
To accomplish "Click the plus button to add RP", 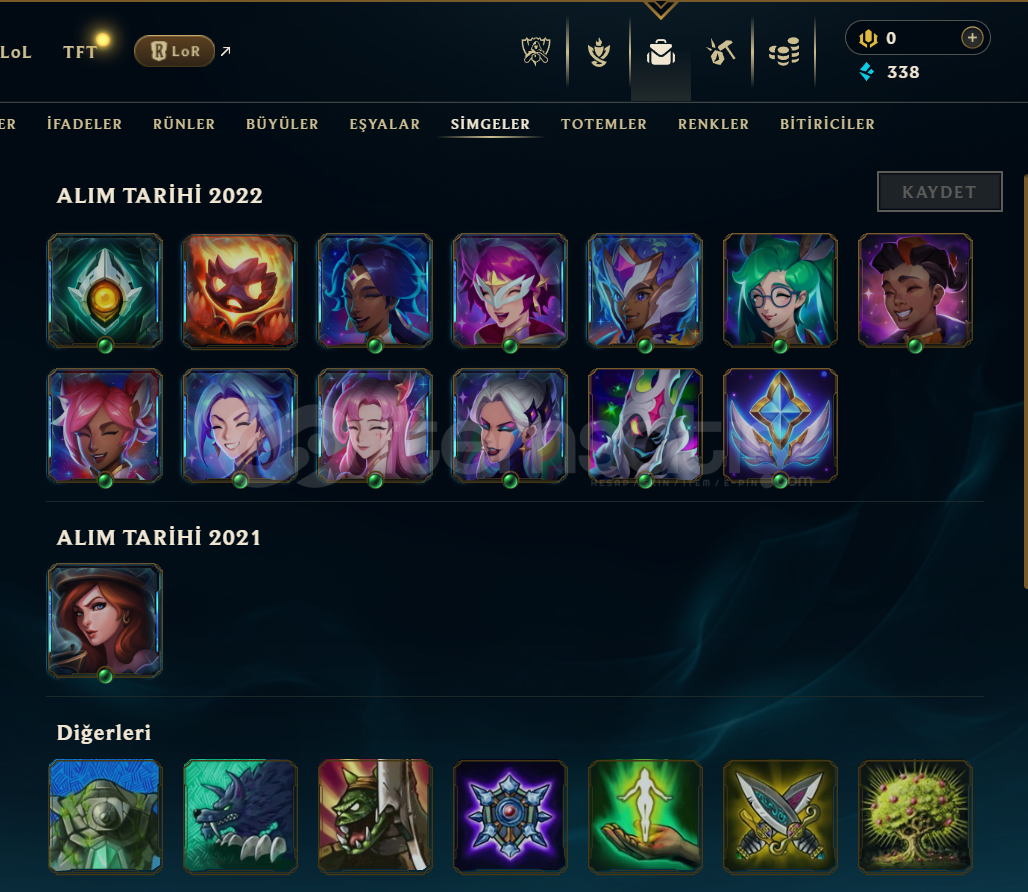I will (972, 38).
